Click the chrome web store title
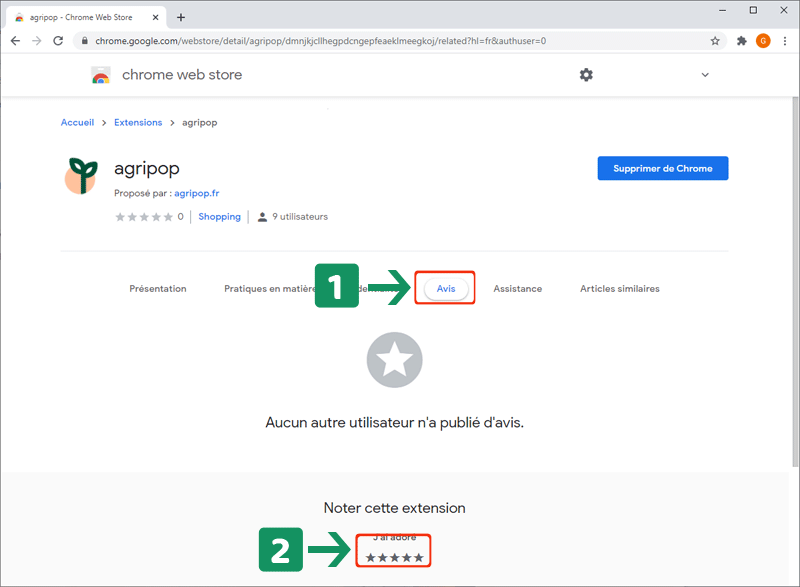 (x=182, y=75)
